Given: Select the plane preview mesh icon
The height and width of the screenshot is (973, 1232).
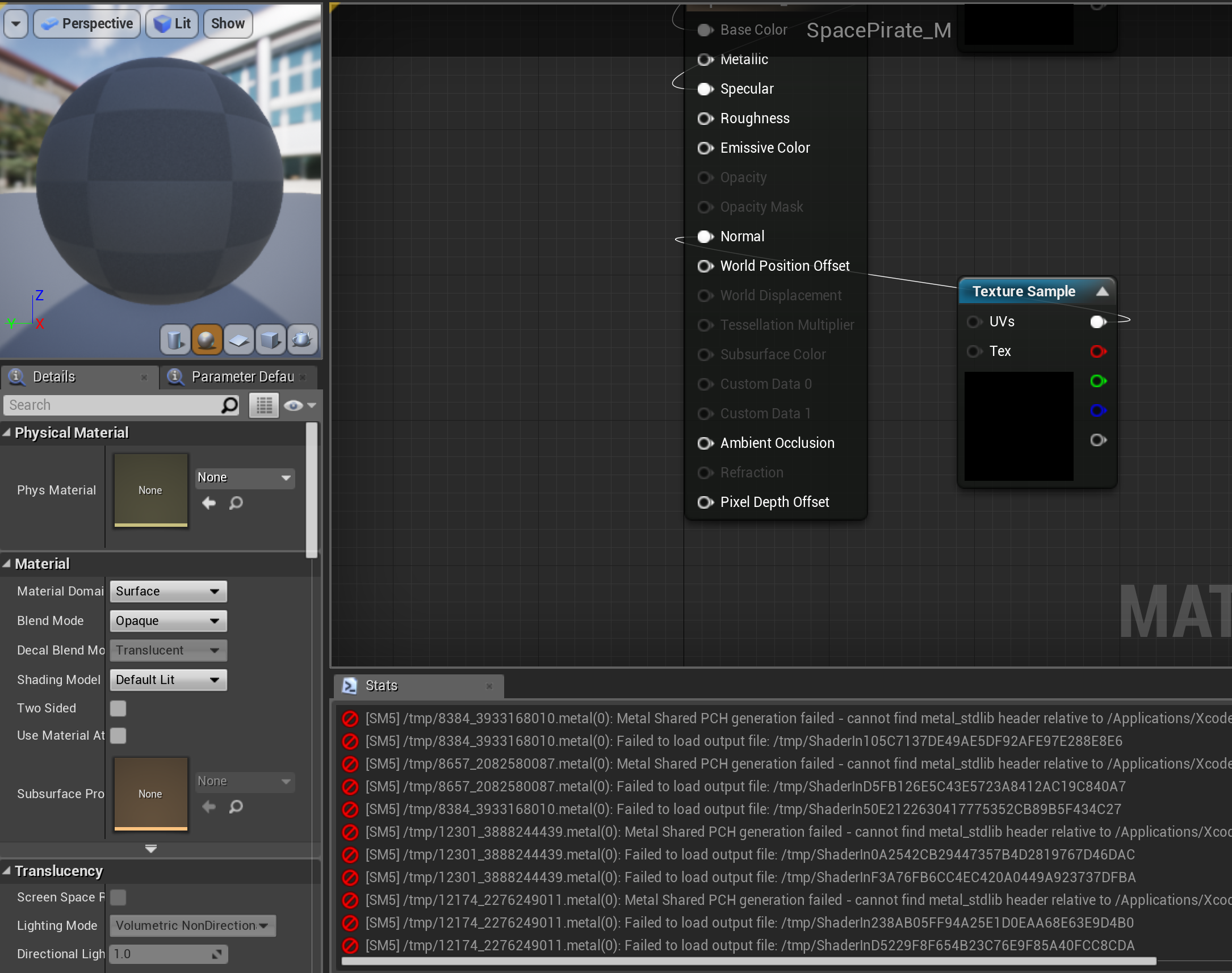Looking at the screenshot, I should click(238, 340).
